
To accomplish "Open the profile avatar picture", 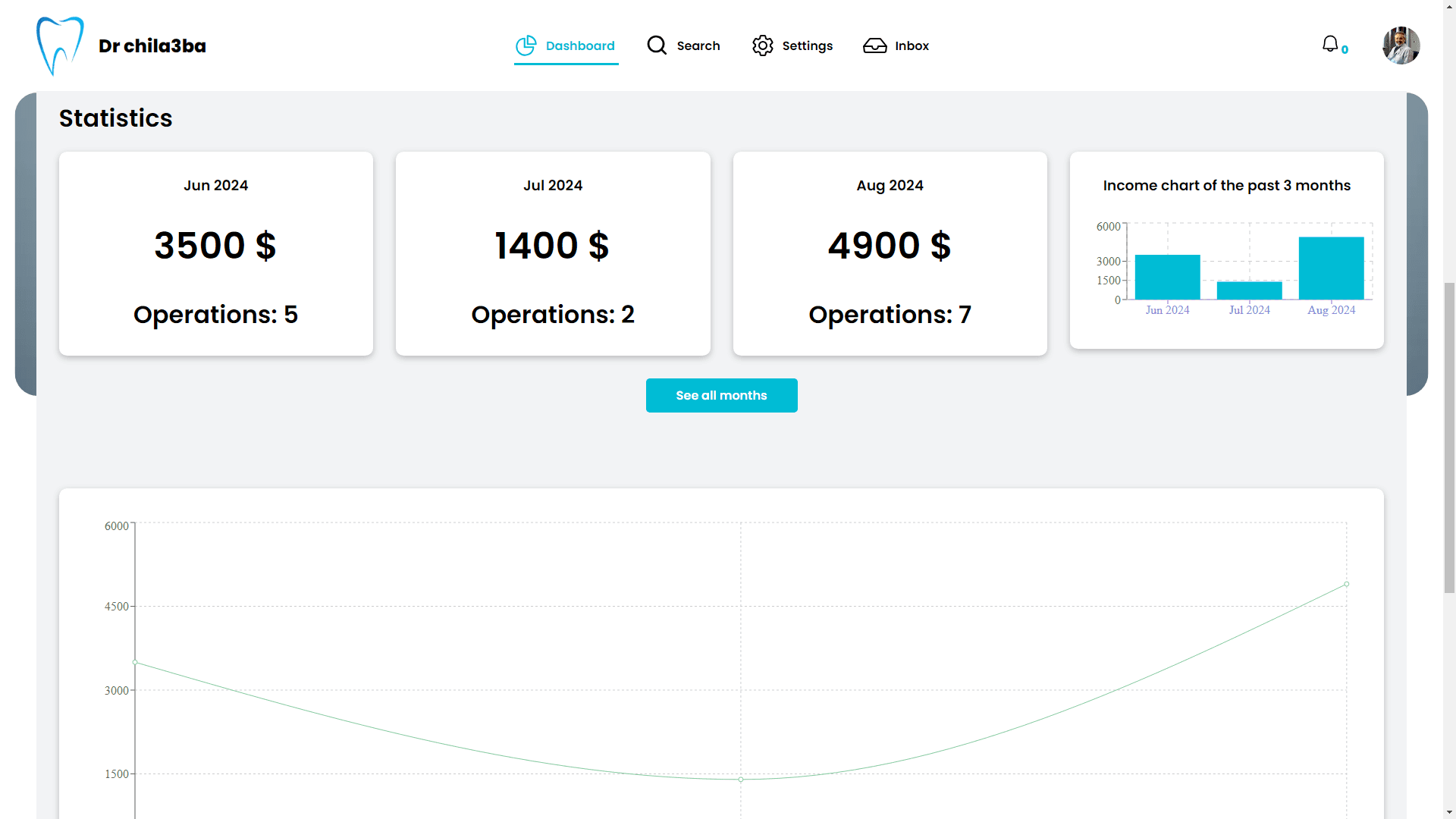I will pos(1401,45).
